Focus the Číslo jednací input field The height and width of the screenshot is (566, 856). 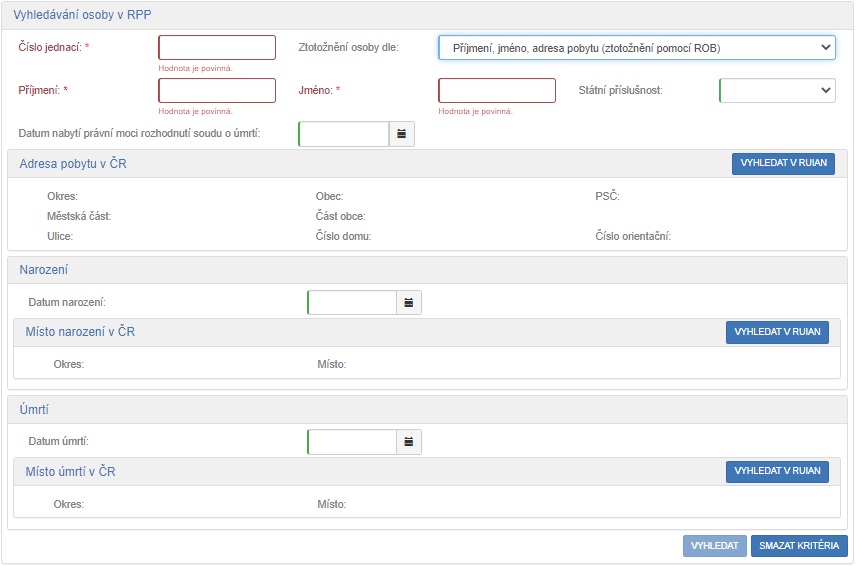click(217, 48)
